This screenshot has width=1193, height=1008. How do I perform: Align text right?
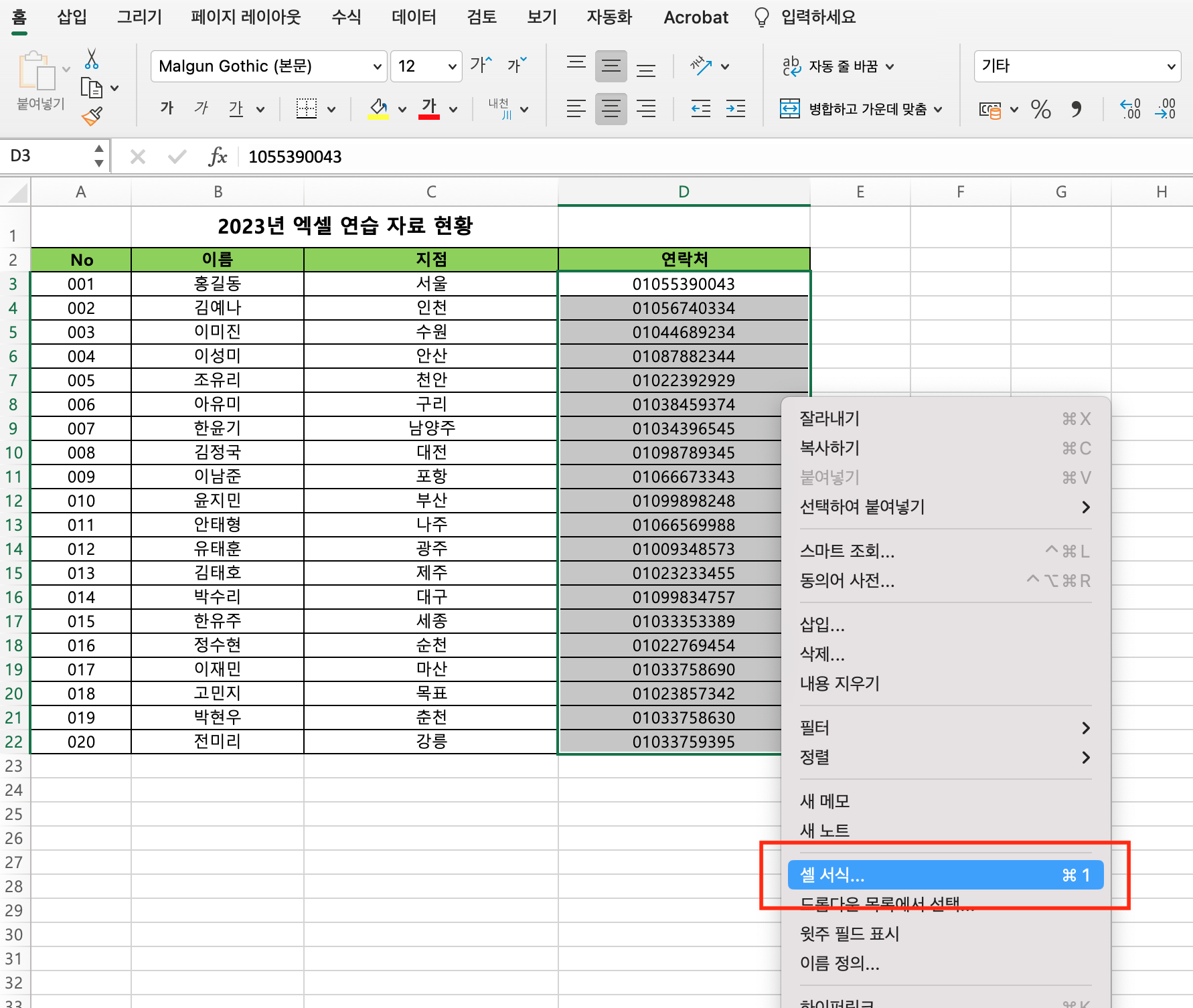[x=646, y=108]
